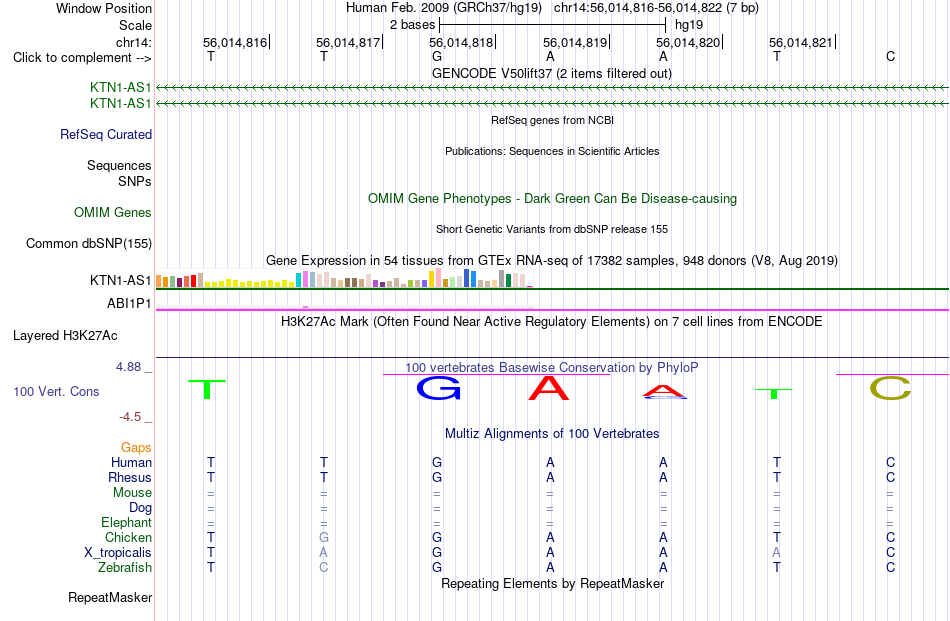The width and height of the screenshot is (950, 621).
Task: Click base G in the reference sequence row
Action: (x=437, y=56)
